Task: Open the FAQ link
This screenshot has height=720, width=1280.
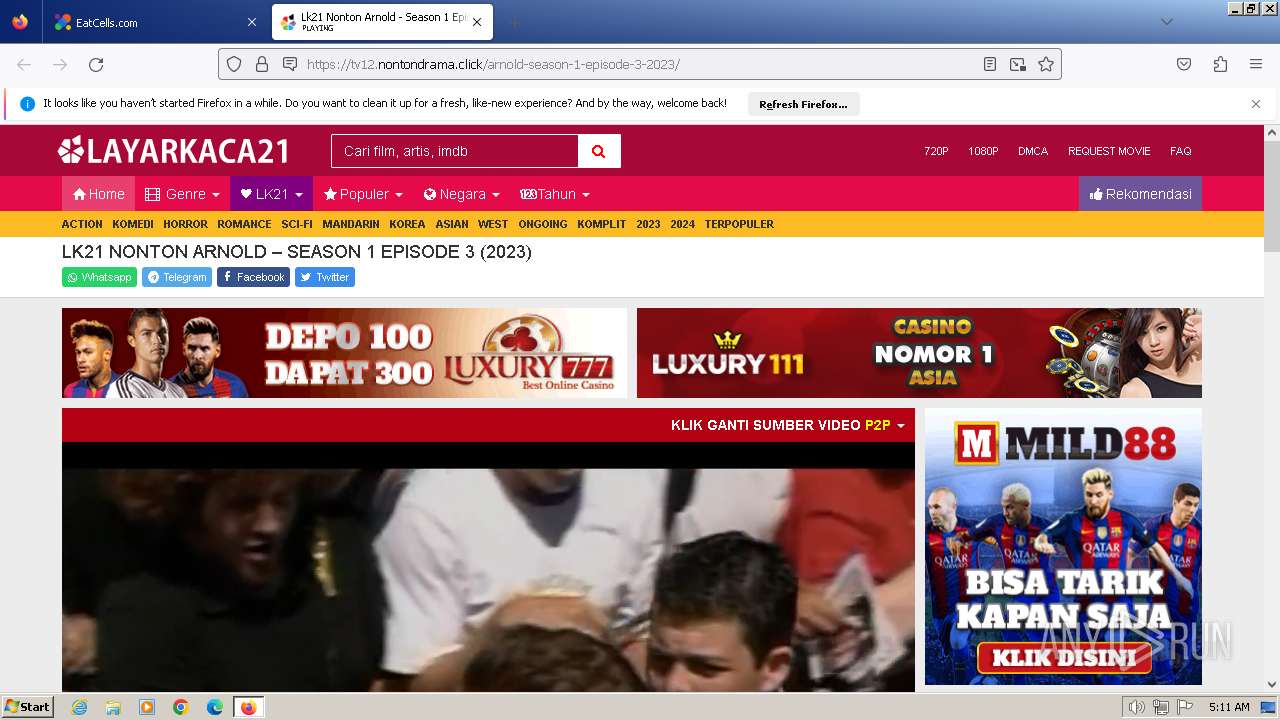Action: [x=1181, y=151]
